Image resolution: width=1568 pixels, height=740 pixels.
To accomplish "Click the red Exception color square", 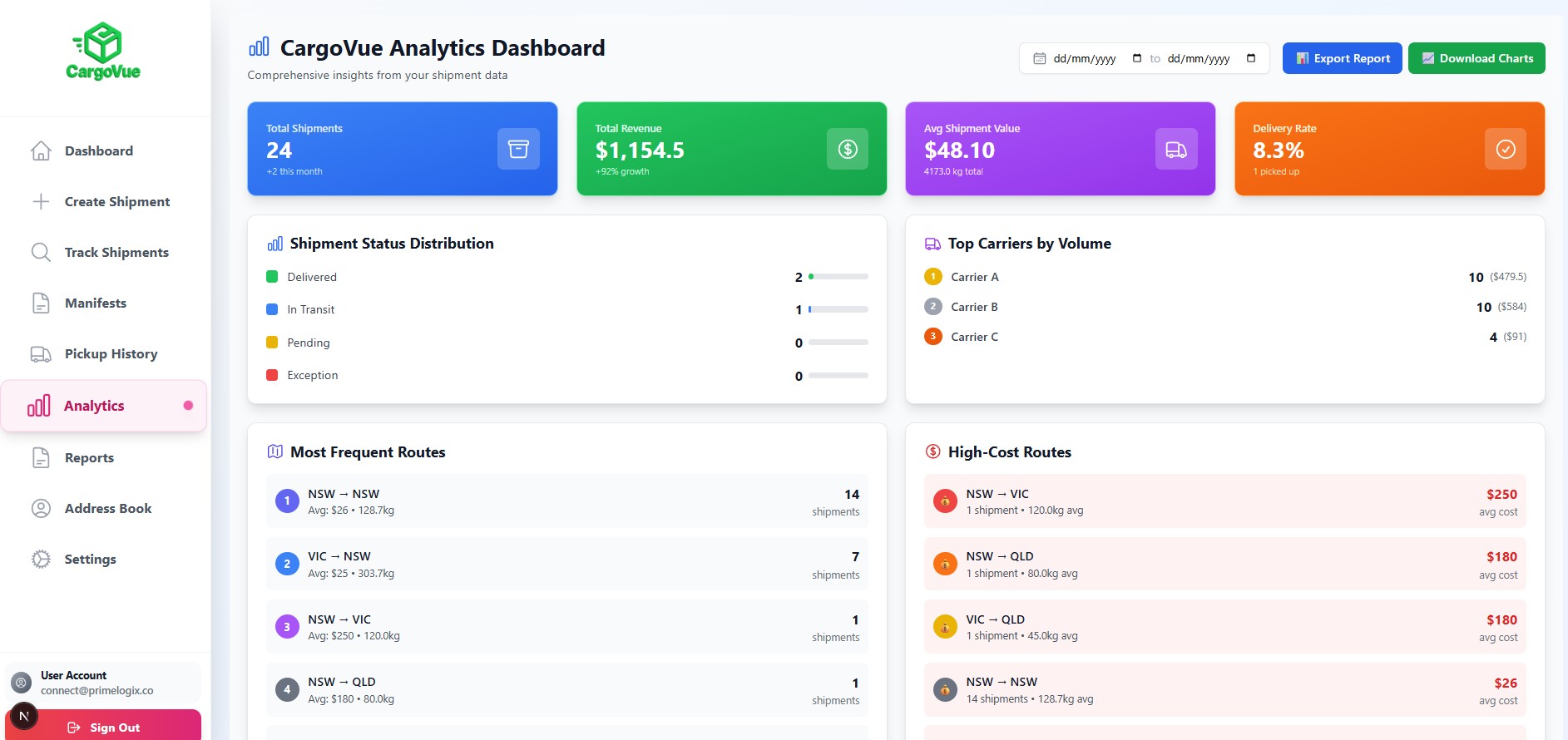I will pos(272,375).
